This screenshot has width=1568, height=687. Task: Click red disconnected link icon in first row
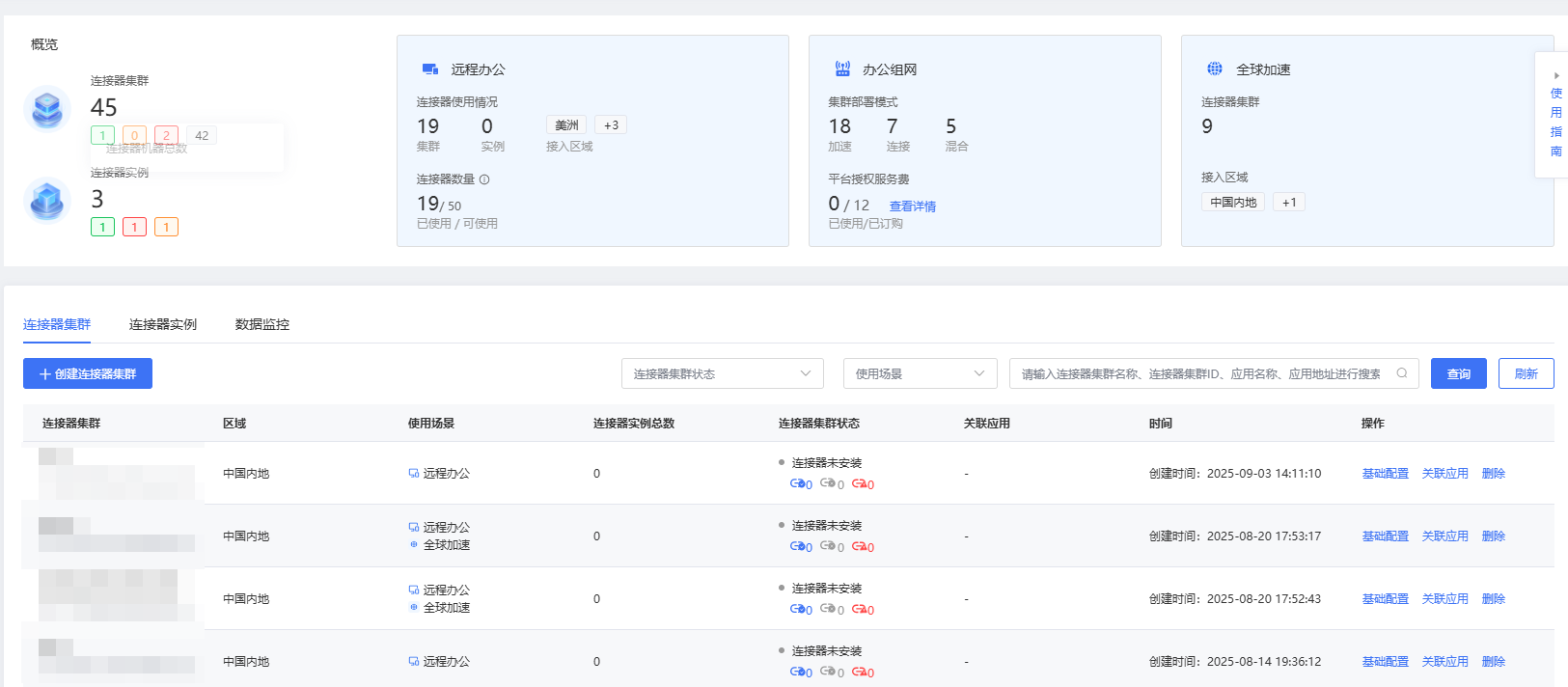[859, 483]
